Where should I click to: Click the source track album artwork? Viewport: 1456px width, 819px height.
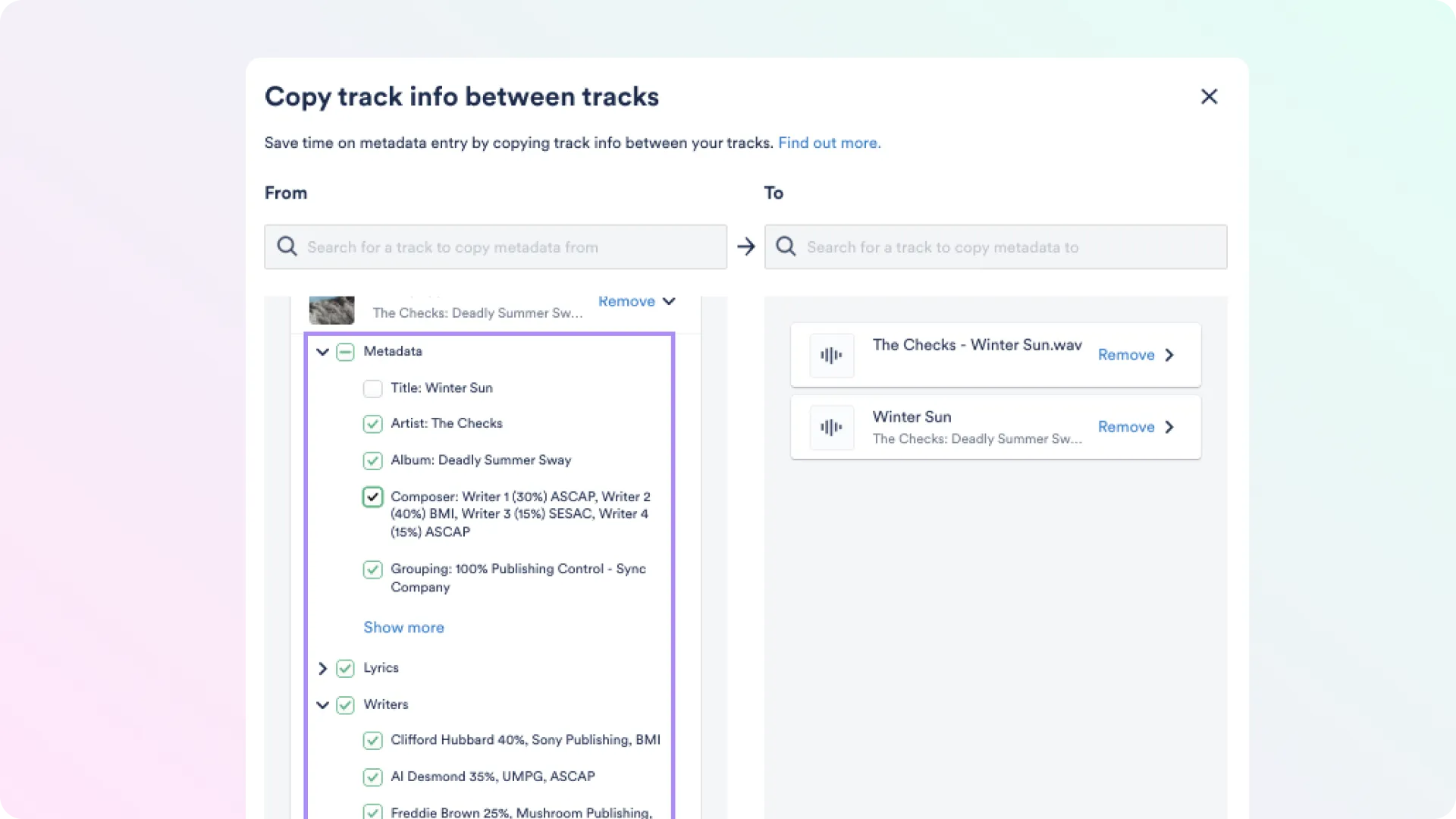[x=331, y=309]
